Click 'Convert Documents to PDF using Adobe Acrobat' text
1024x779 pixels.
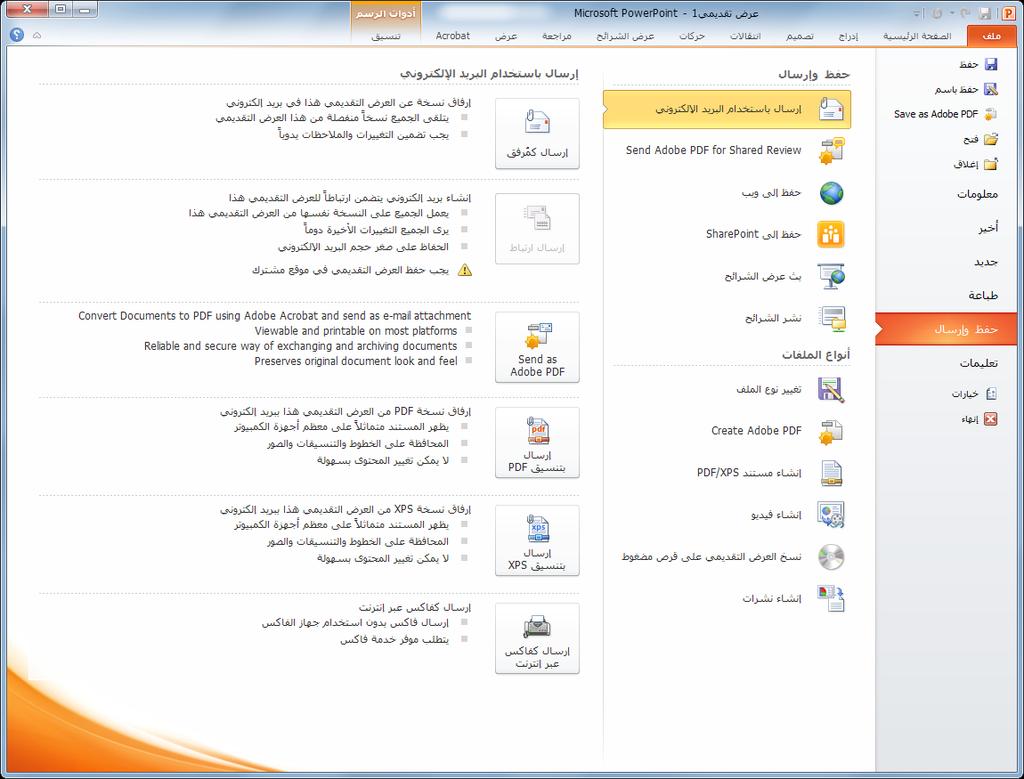tap(274, 316)
